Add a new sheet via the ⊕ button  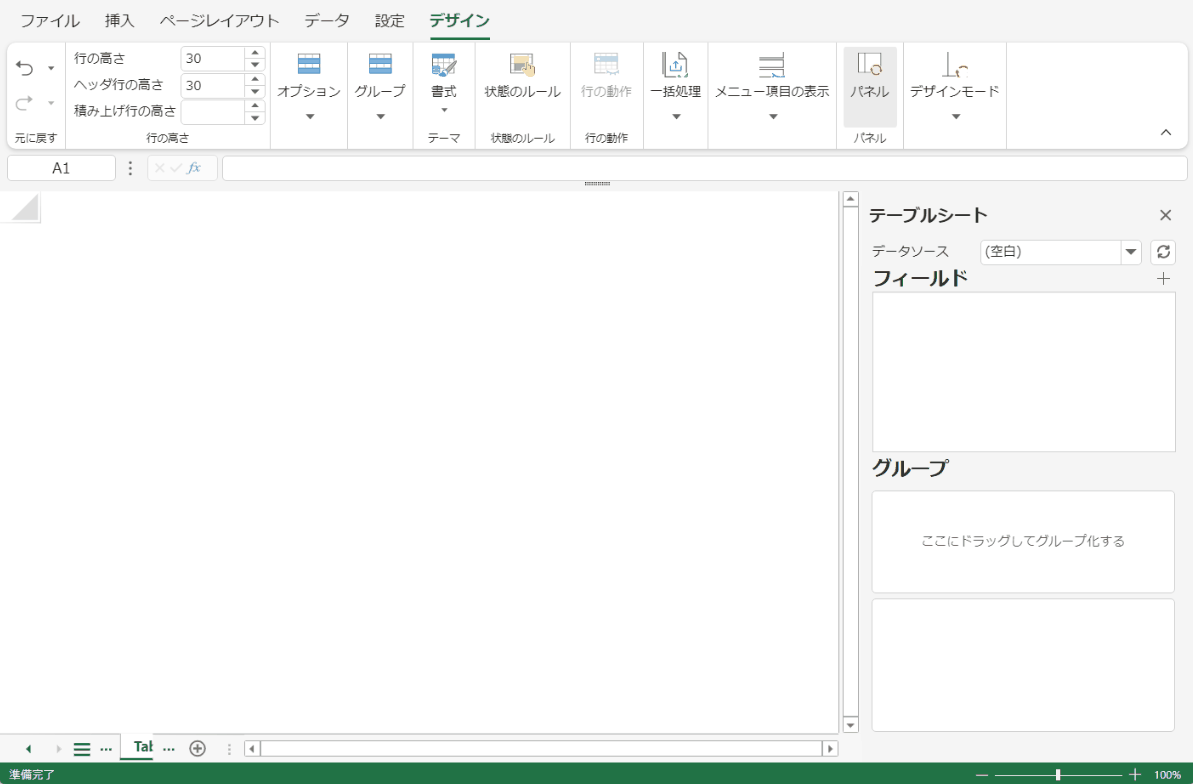197,747
